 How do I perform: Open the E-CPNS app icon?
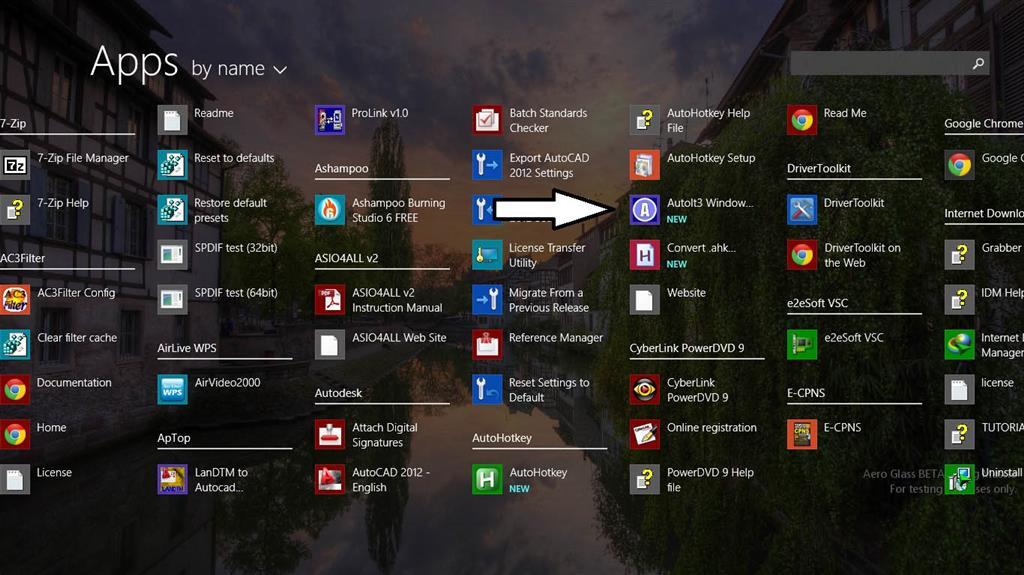pos(802,435)
